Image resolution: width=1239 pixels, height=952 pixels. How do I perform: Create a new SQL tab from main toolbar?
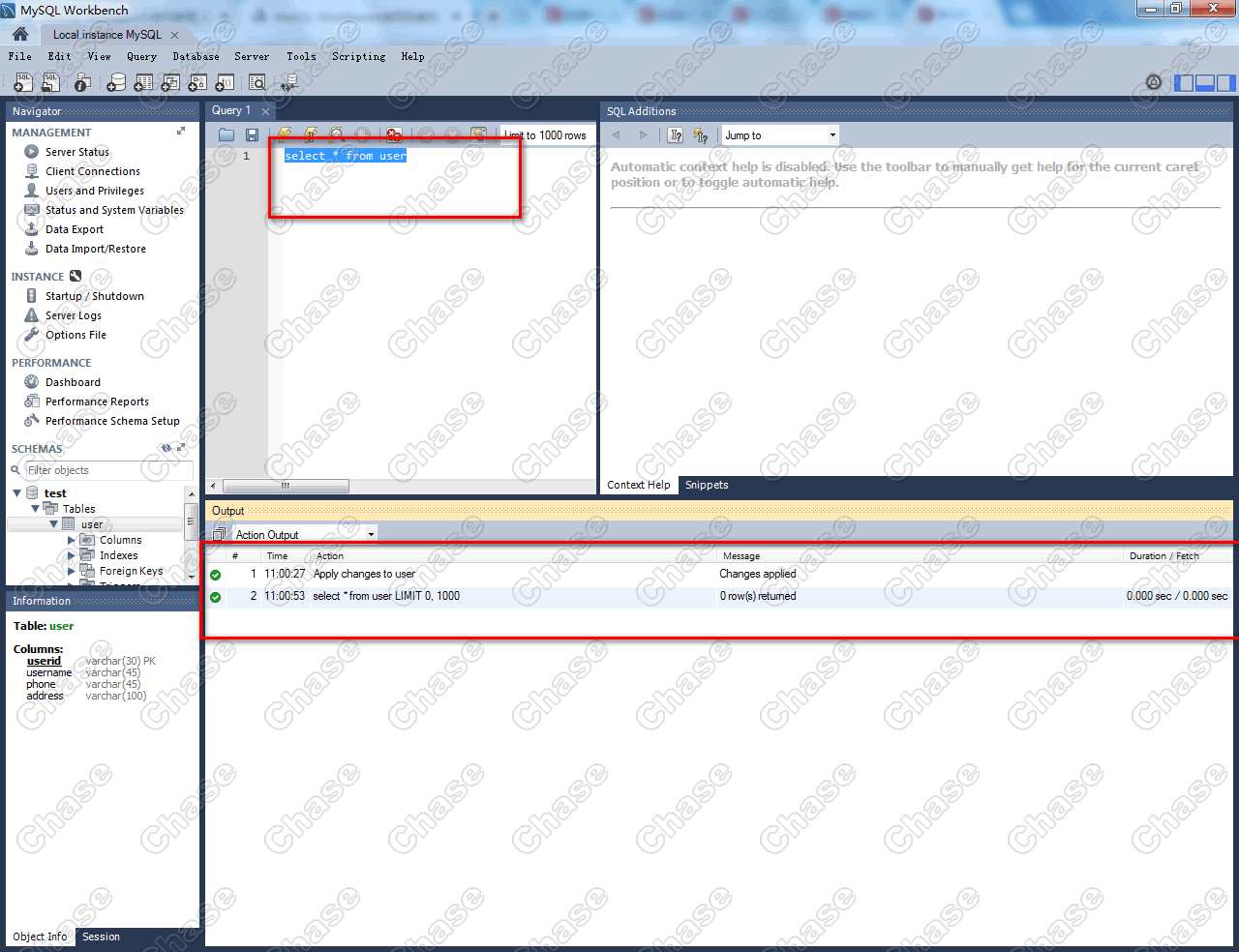[23, 83]
